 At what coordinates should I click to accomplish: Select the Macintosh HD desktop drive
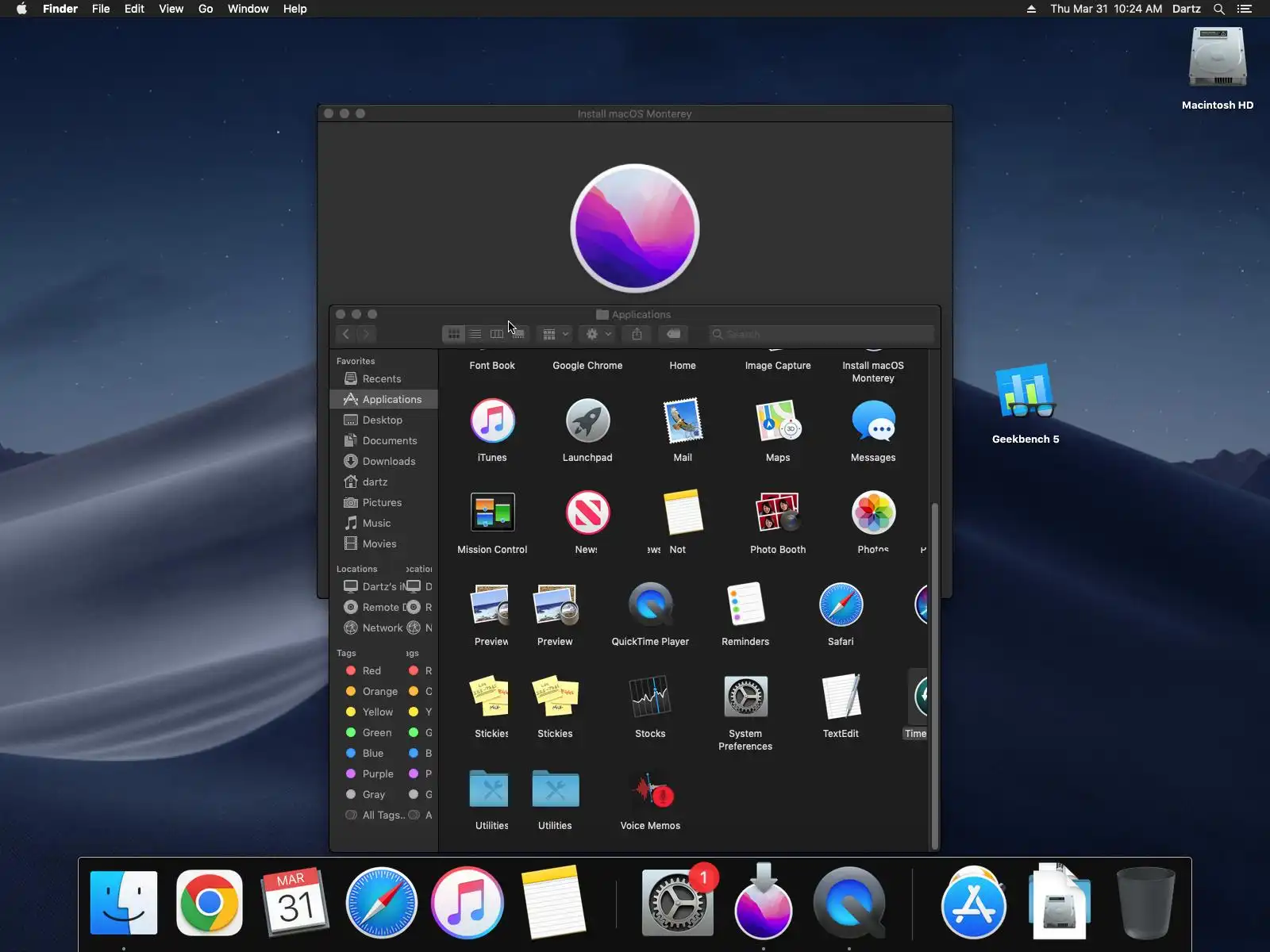coord(1218,57)
